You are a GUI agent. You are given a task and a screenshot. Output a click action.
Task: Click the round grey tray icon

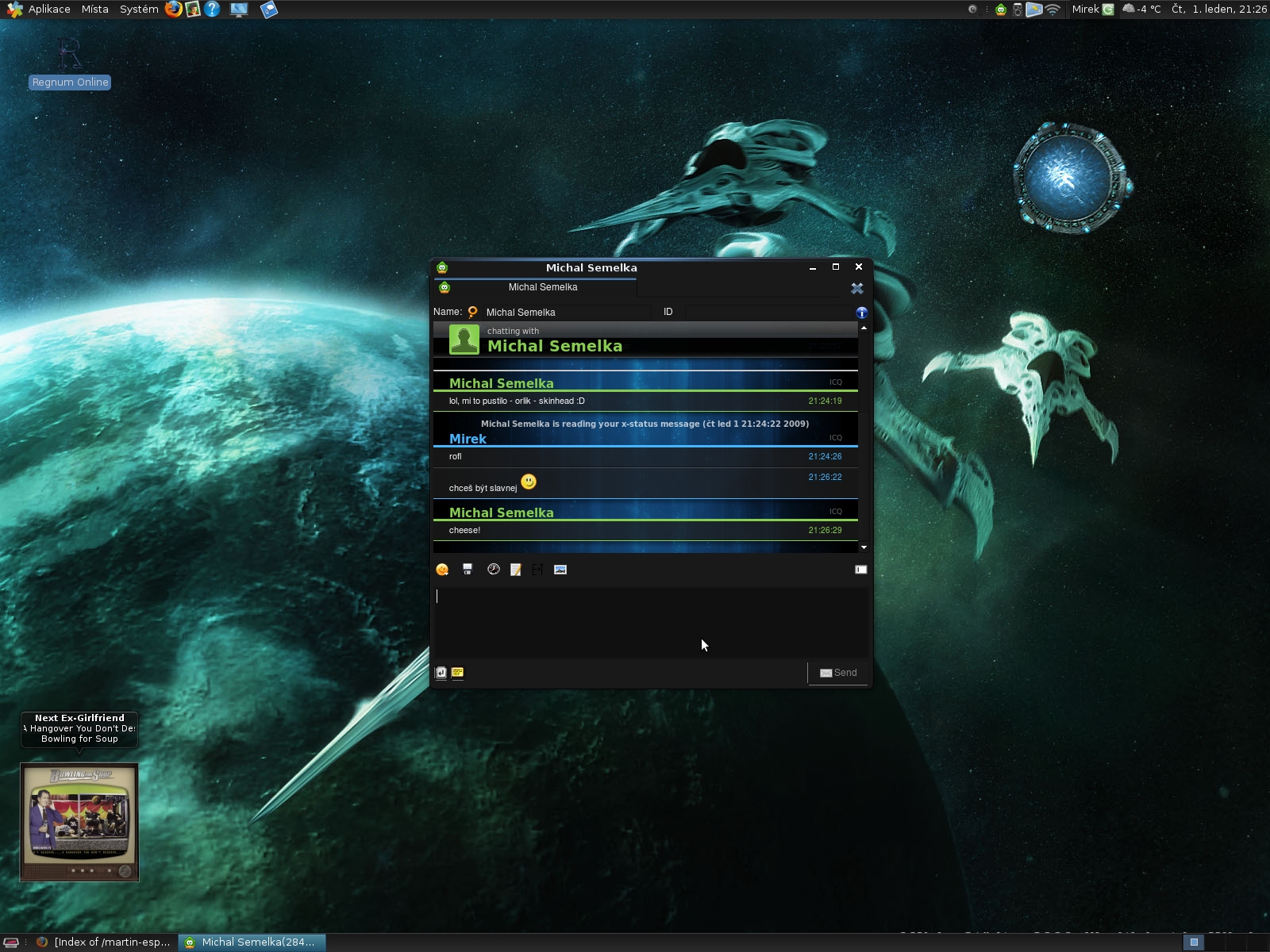972,10
